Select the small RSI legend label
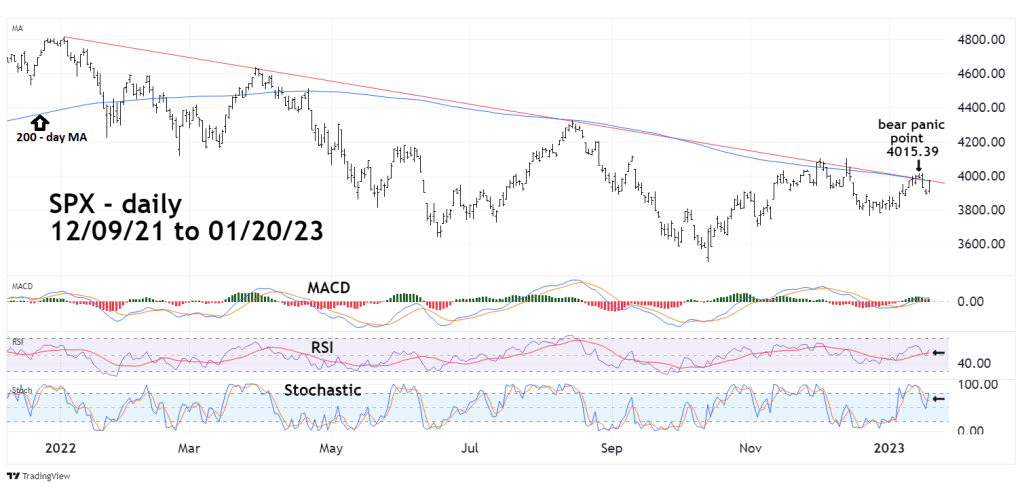The height and width of the screenshot is (488, 1022). coord(17,342)
